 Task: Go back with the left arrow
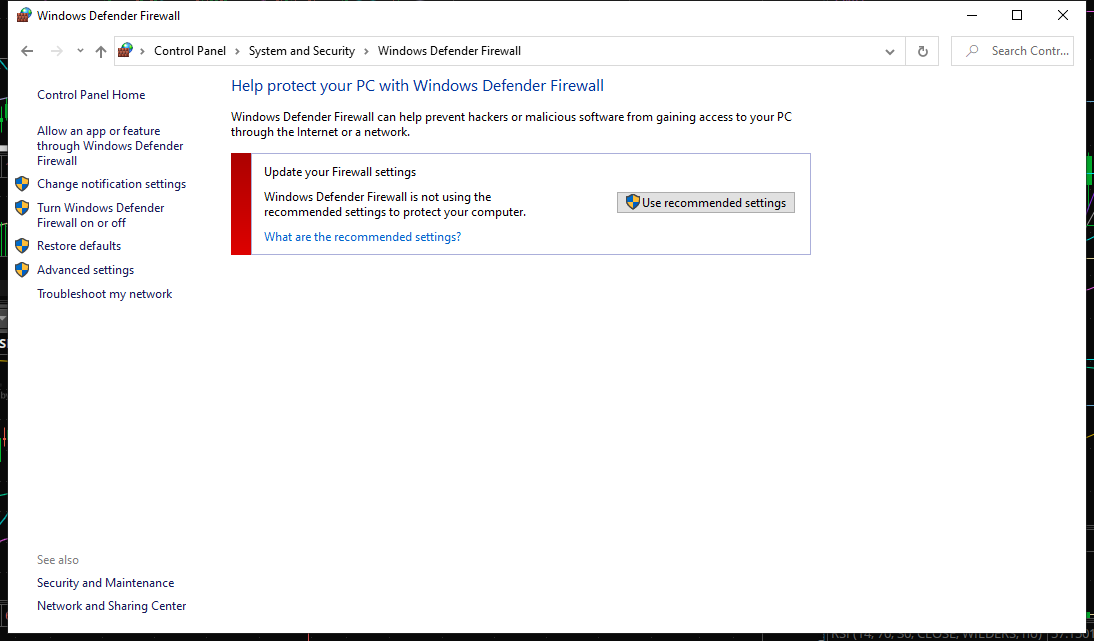tap(27, 51)
